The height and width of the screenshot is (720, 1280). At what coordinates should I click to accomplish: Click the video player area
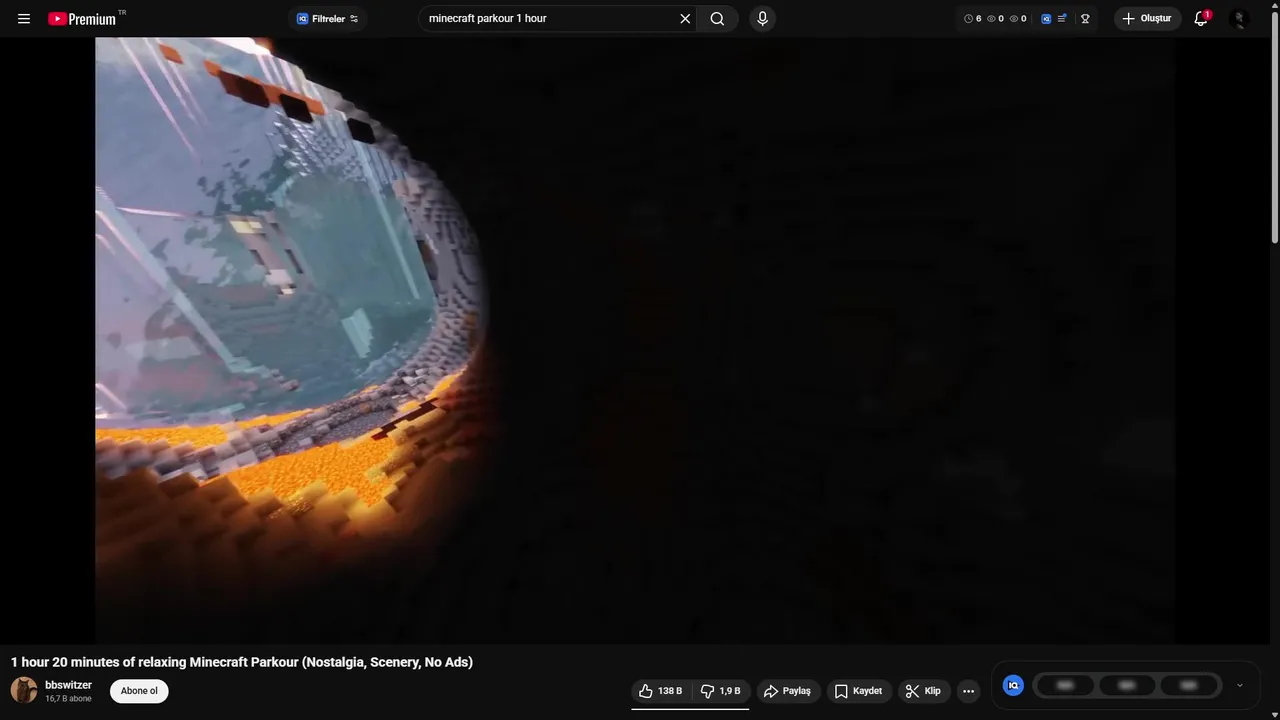point(634,340)
